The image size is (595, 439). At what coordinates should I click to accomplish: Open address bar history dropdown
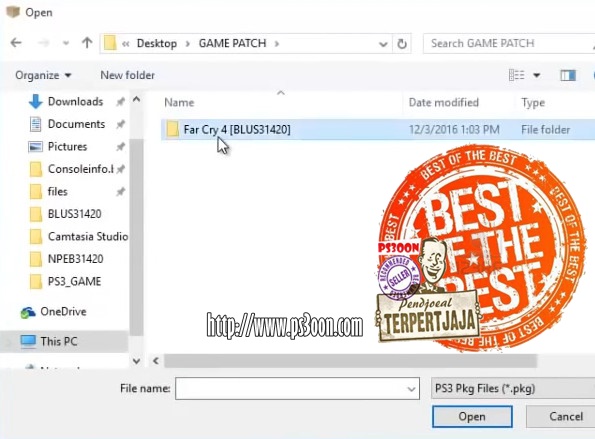(383, 44)
